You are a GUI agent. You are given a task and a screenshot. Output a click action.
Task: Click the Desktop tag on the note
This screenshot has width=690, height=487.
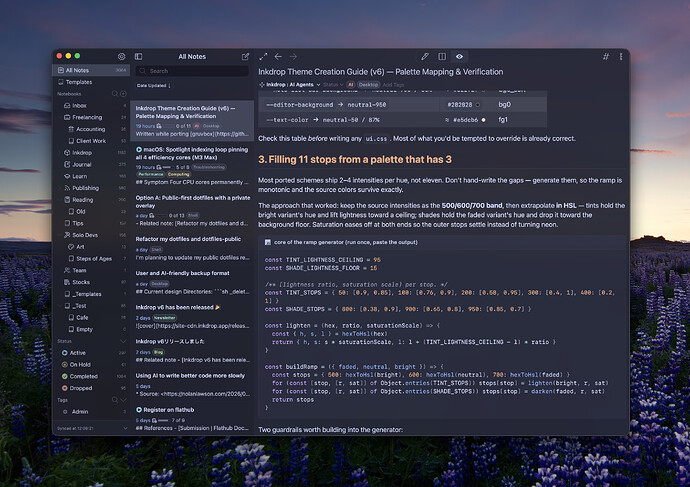(x=368, y=84)
